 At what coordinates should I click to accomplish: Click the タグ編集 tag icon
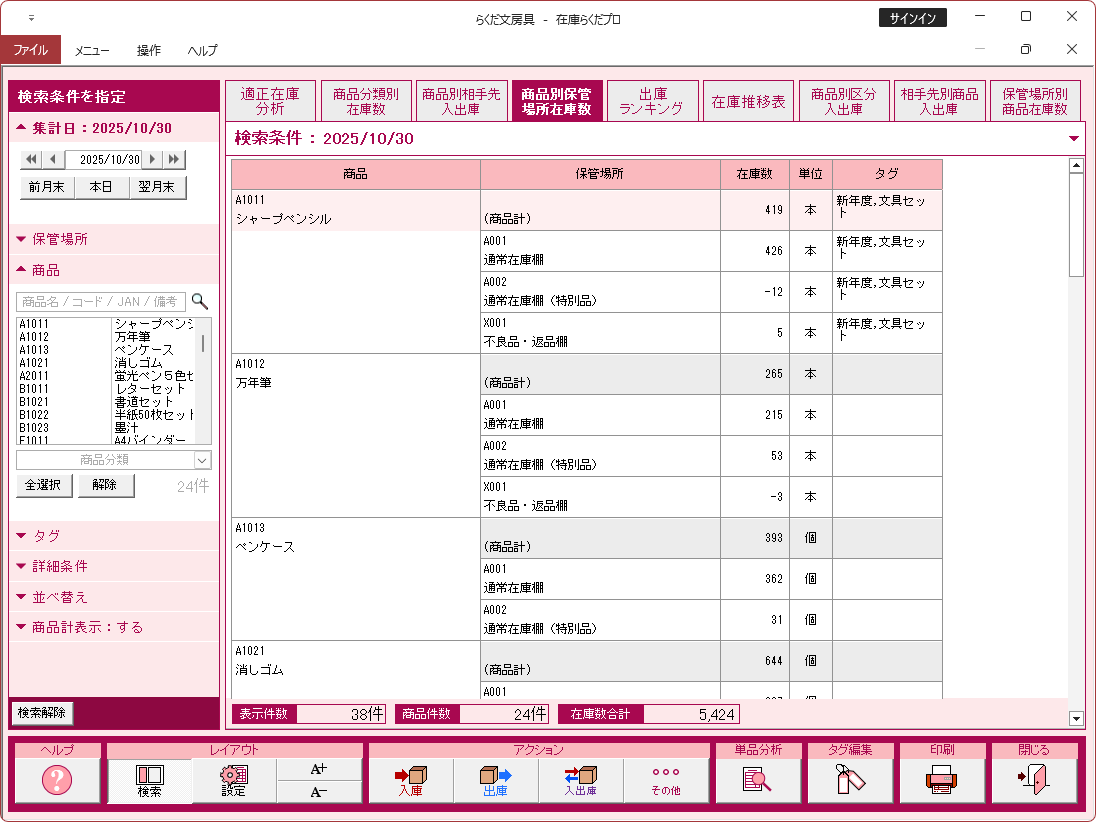850,780
